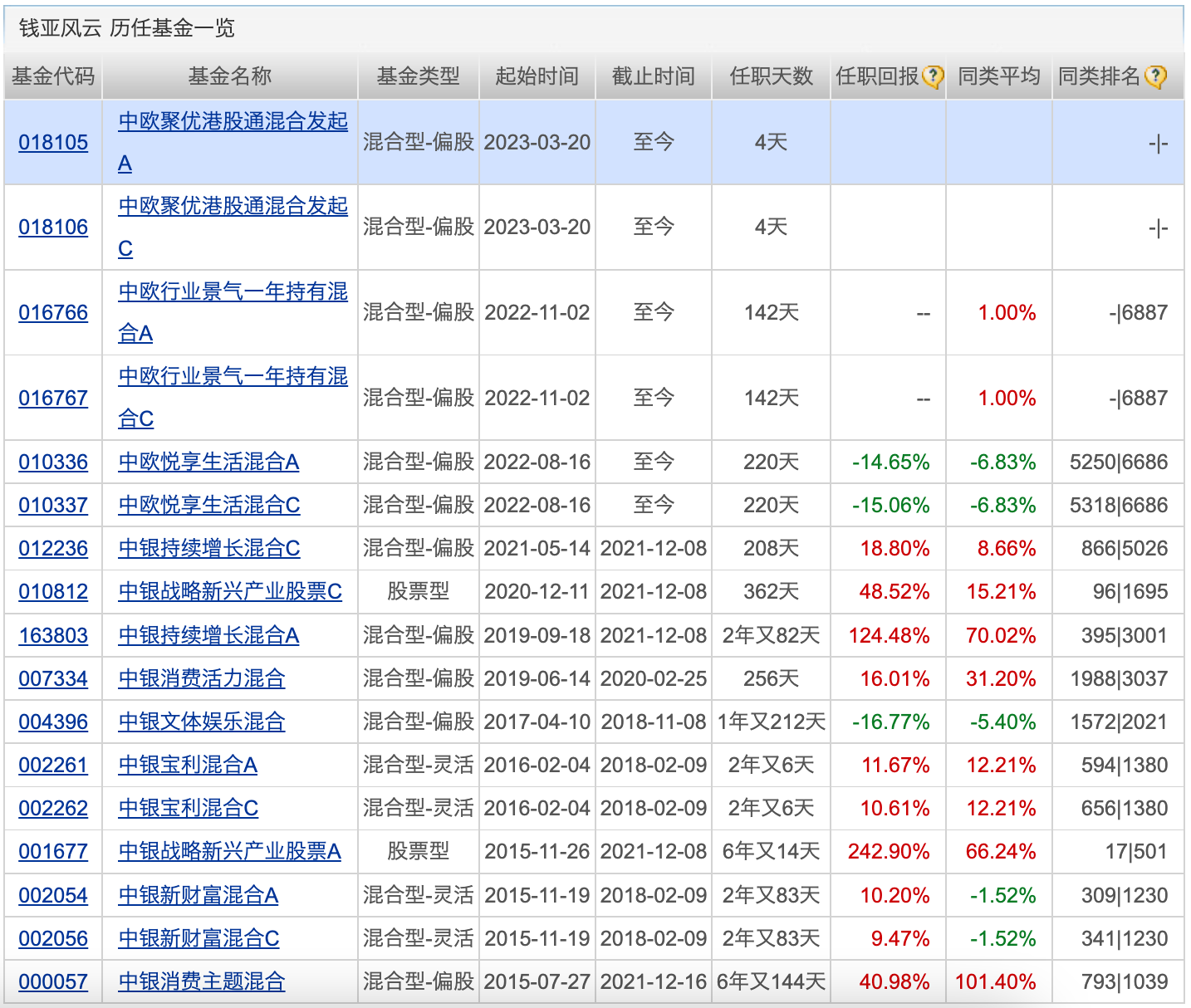Open fund code 002261 link
The width and height of the screenshot is (1191, 1008).
coord(53,765)
